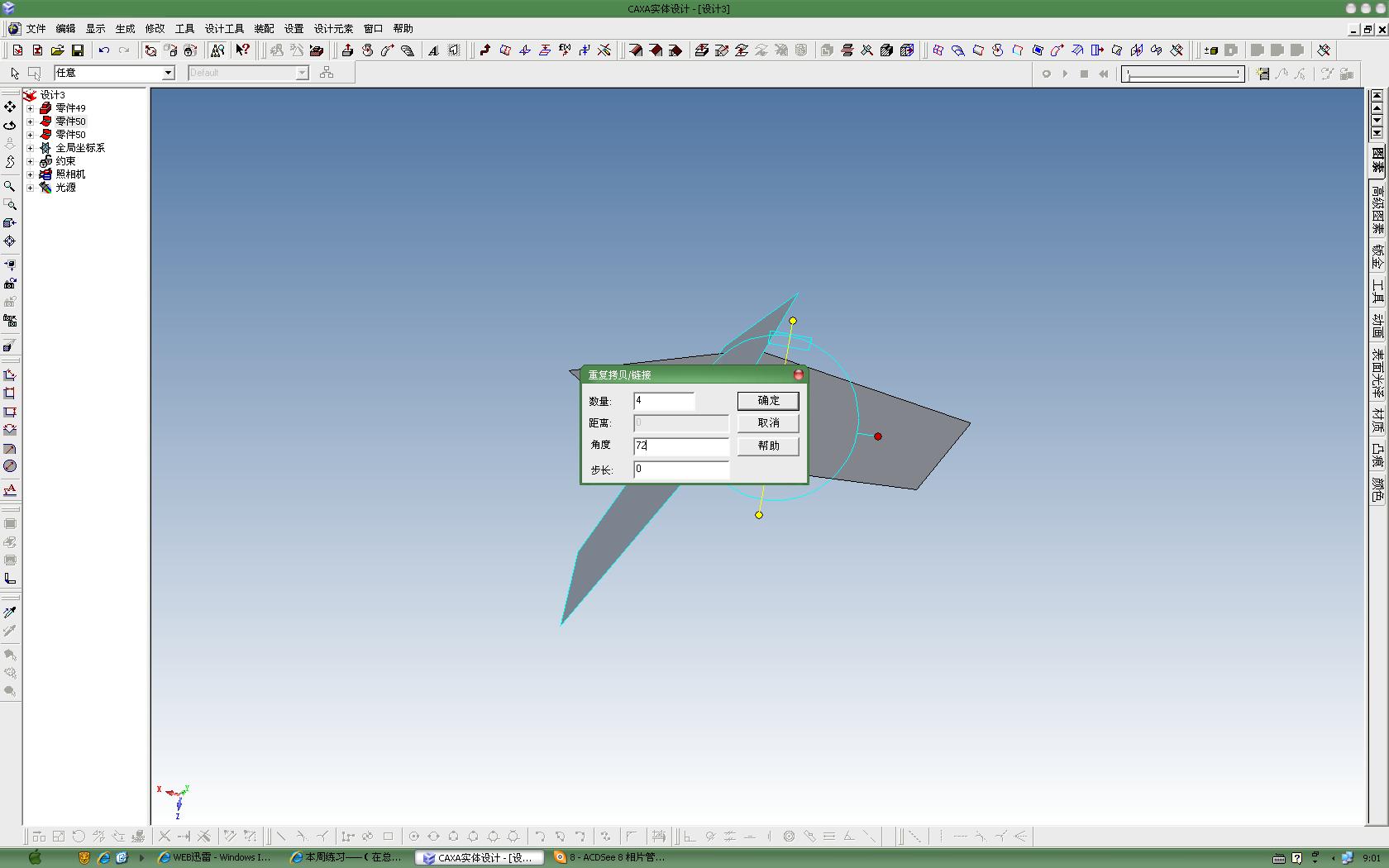
Task: Open a file with the folder icon
Action: coord(58,50)
